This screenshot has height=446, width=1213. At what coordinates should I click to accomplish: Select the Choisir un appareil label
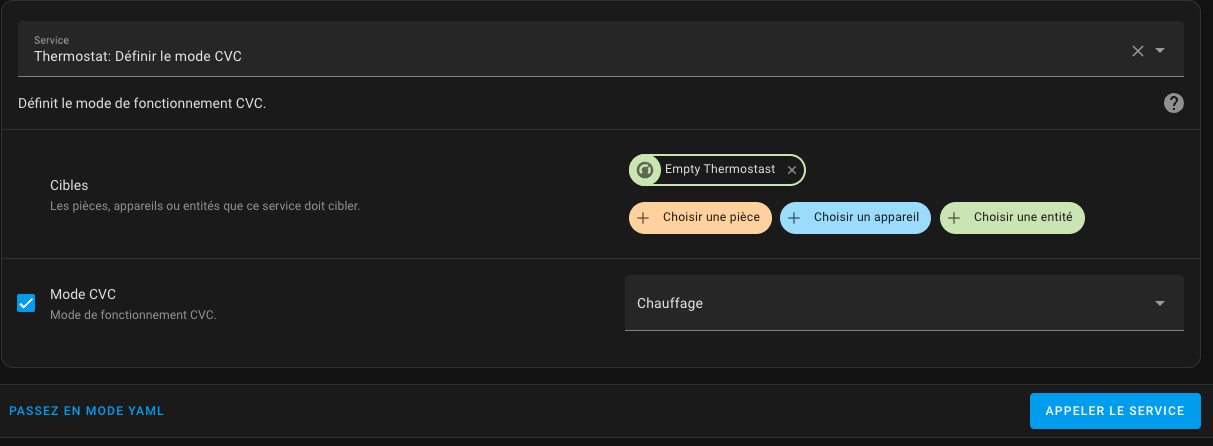point(868,217)
